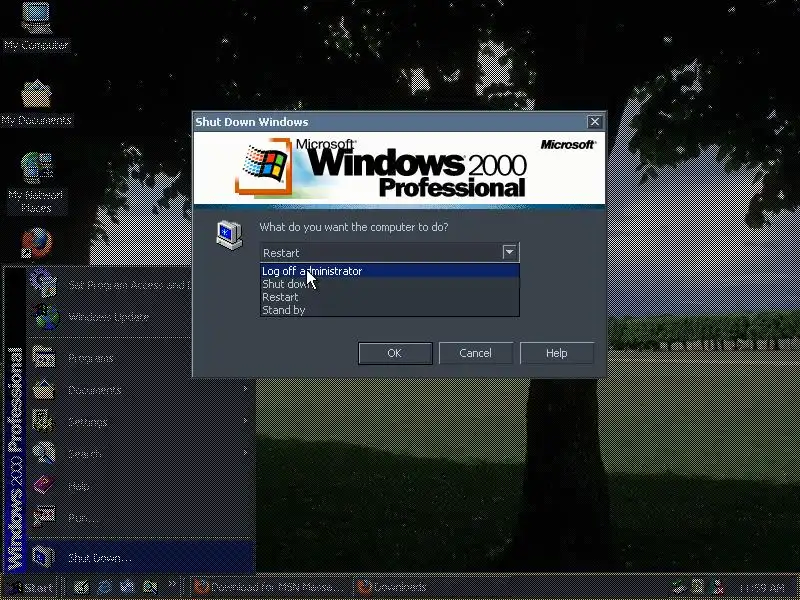Open Help from Start menu
The image size is (800, 600).
[x=141, y=486]
